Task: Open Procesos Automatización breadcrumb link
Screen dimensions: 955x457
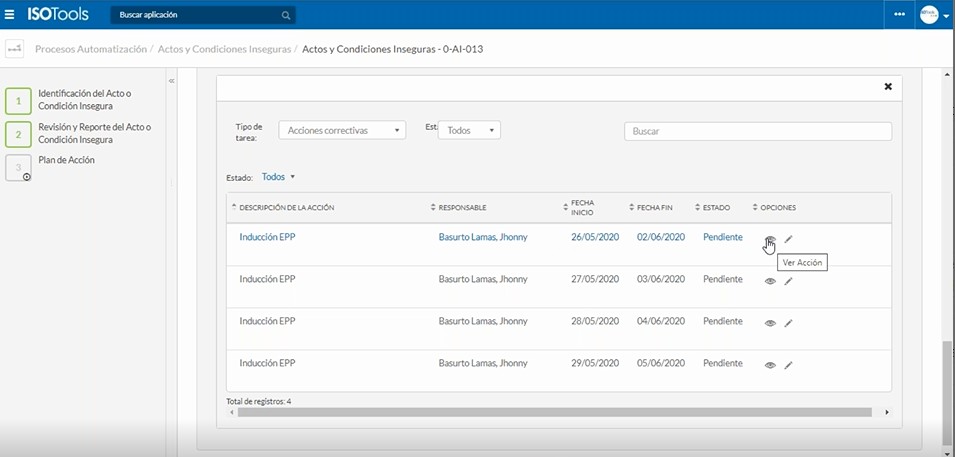Action: coord(91,49)
